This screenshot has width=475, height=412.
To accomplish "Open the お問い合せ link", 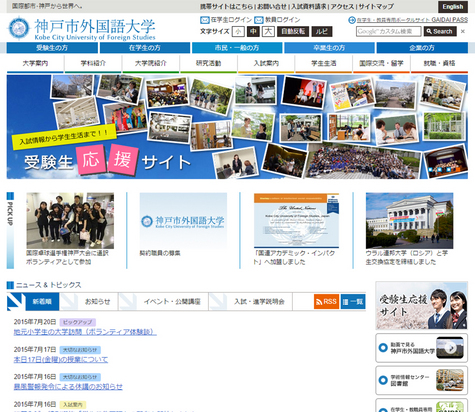I will tap(272, 6).
